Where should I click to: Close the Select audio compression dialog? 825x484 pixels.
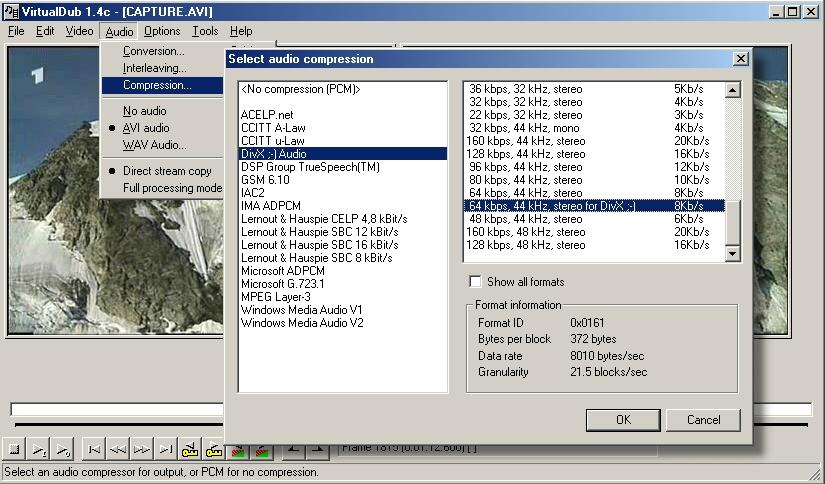740,59
